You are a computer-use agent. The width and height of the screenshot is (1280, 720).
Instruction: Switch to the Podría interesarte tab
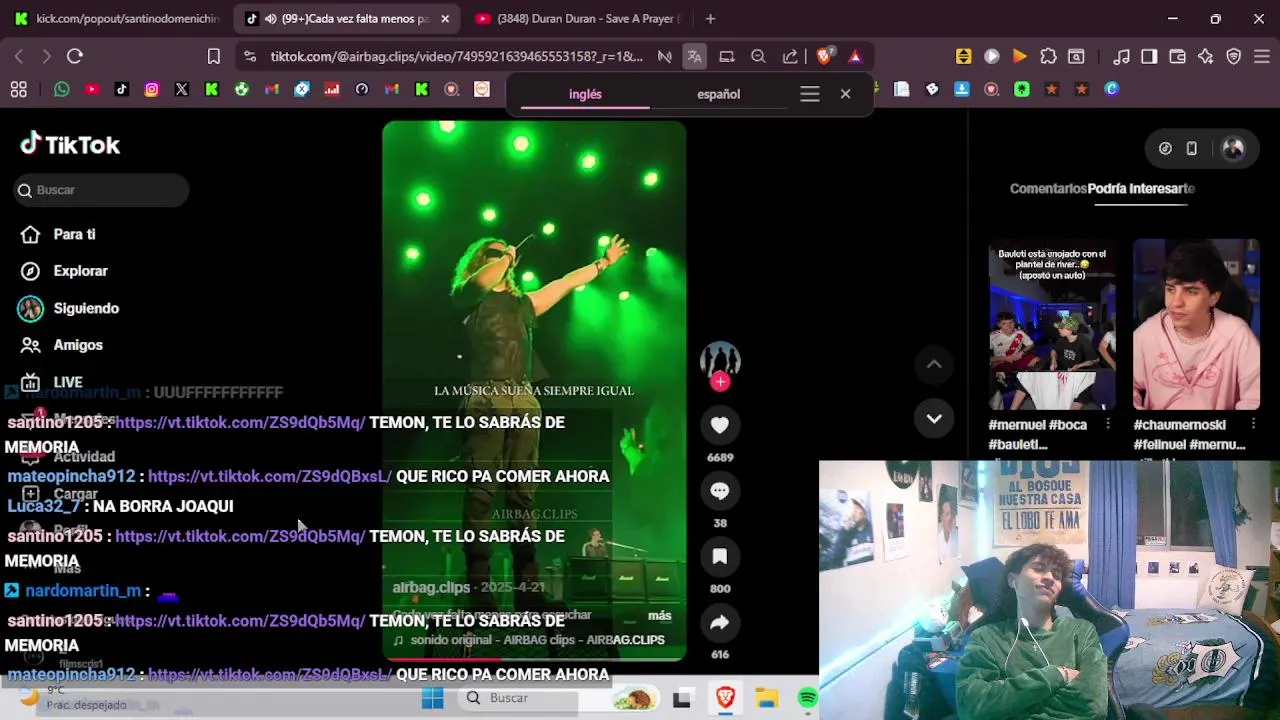pos(1141,188)
